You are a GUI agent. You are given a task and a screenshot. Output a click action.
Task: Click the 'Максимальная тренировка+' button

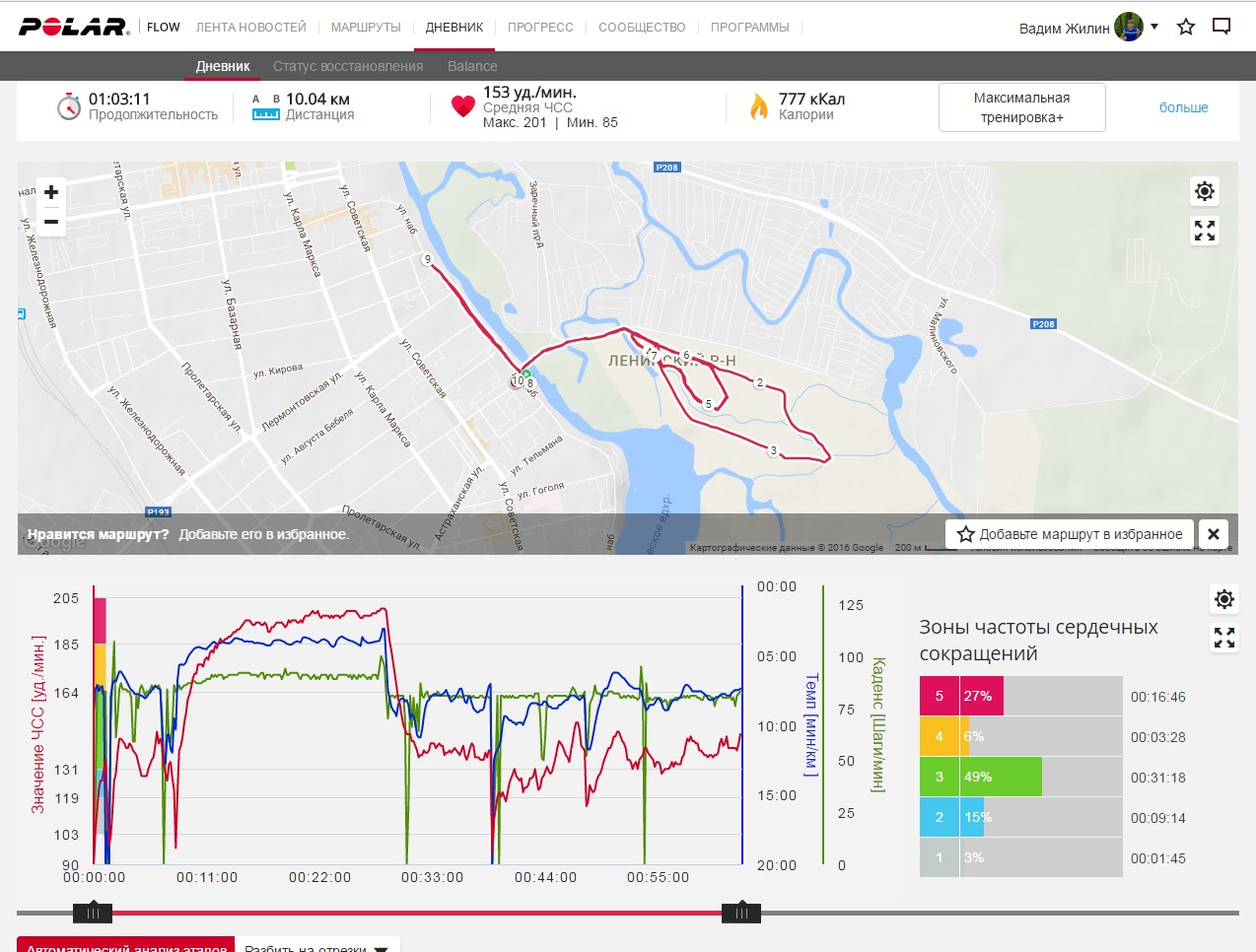pyautogui.click(x=1021, y=107)
